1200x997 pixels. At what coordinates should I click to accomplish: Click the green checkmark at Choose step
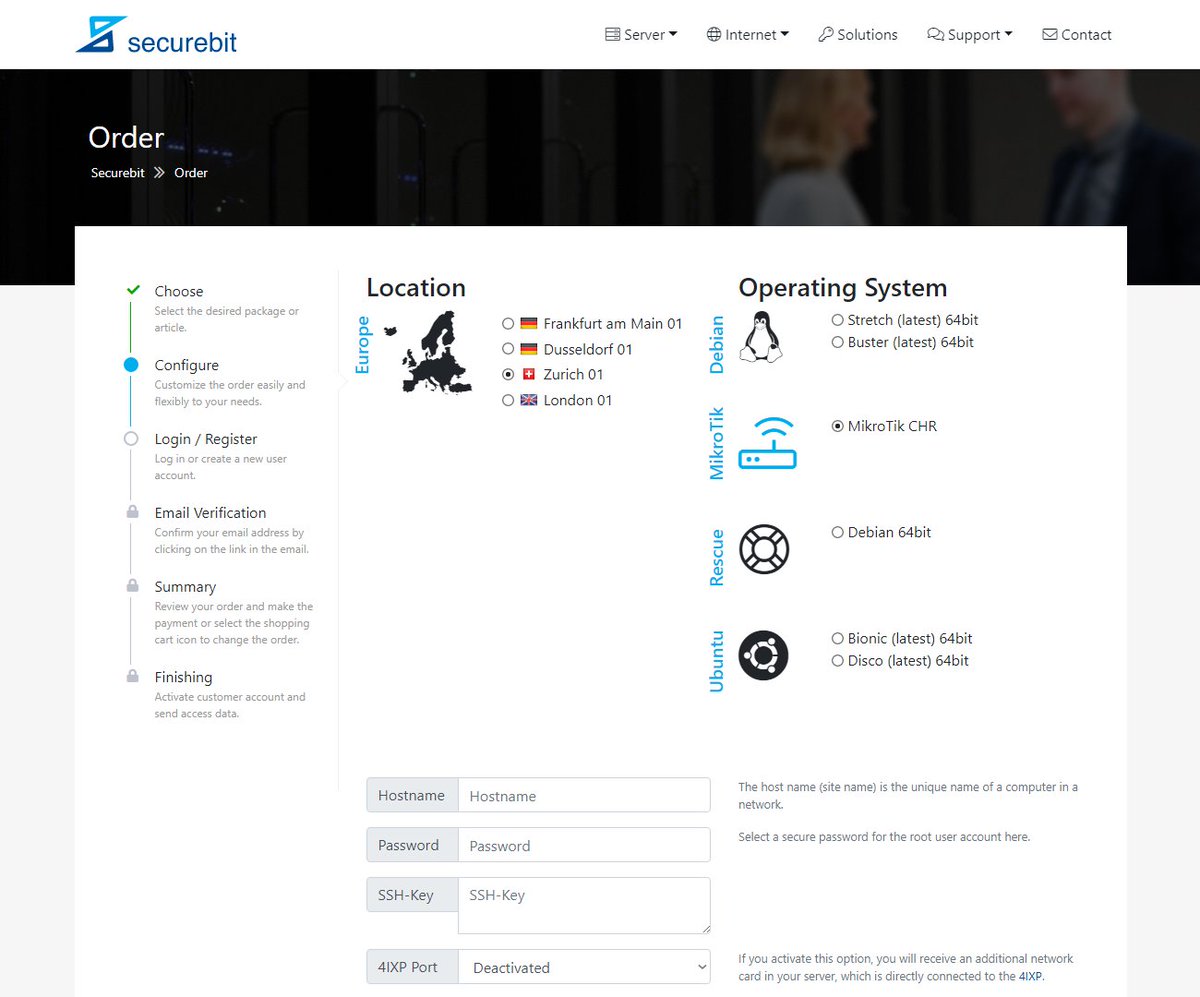tap(132, 290)
